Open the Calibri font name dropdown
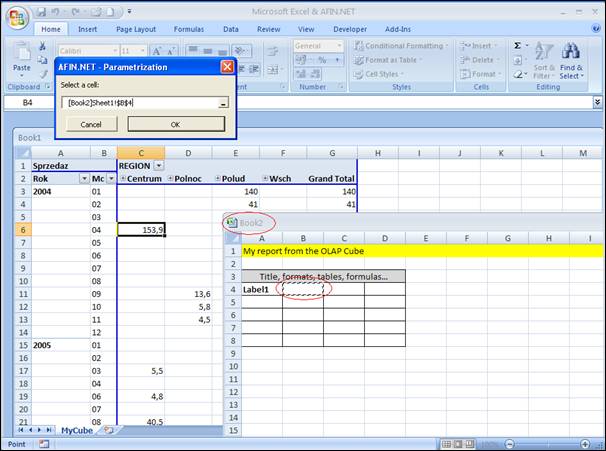The width and height of the screenshot is (606, 451). coord(115,51)
